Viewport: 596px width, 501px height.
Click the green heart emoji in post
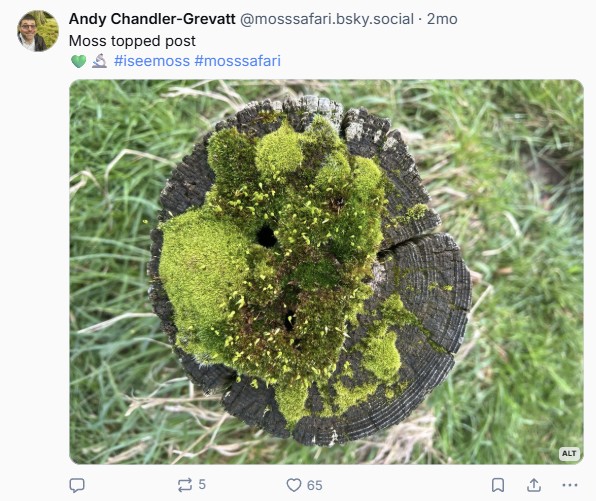(78, 61)
